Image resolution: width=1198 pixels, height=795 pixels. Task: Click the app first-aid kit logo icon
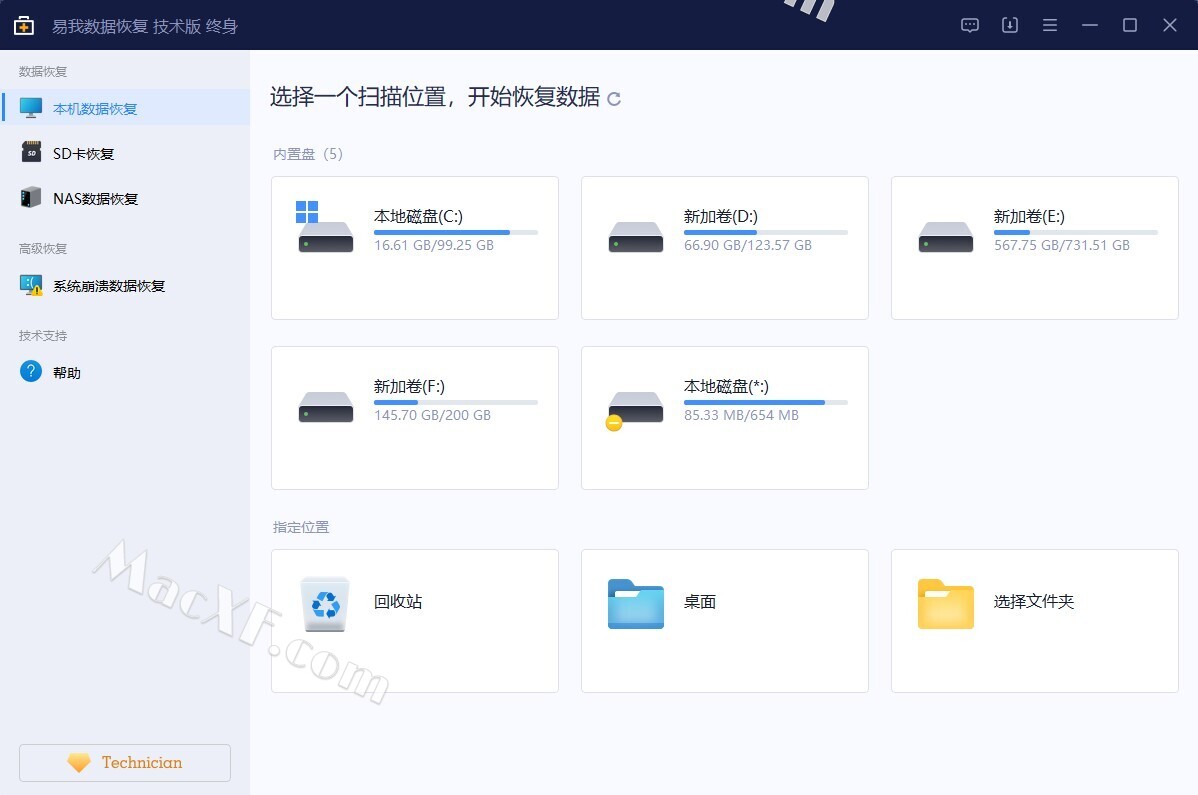(x=24, y=26)
